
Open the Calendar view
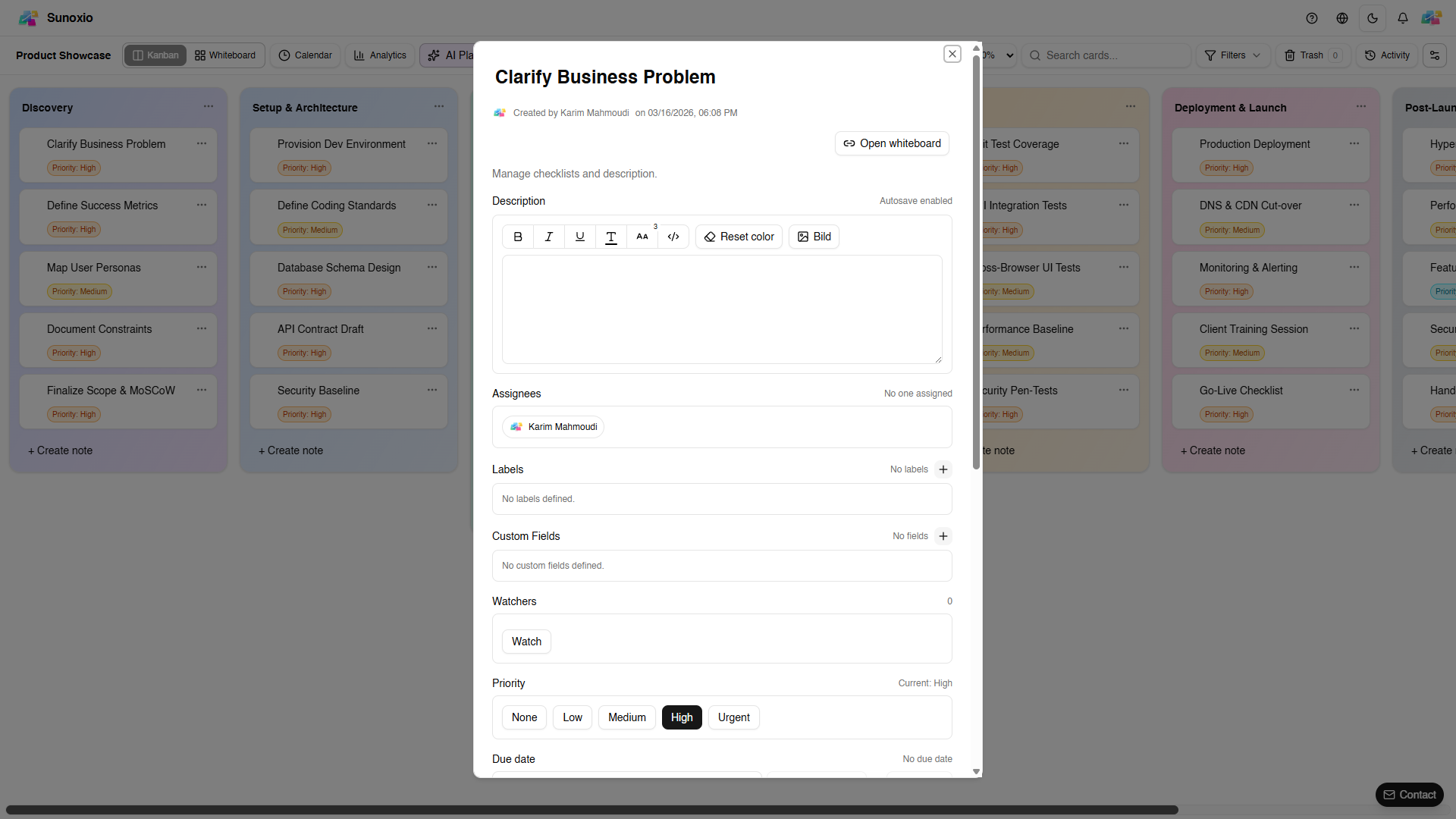[x=305, y=55]
